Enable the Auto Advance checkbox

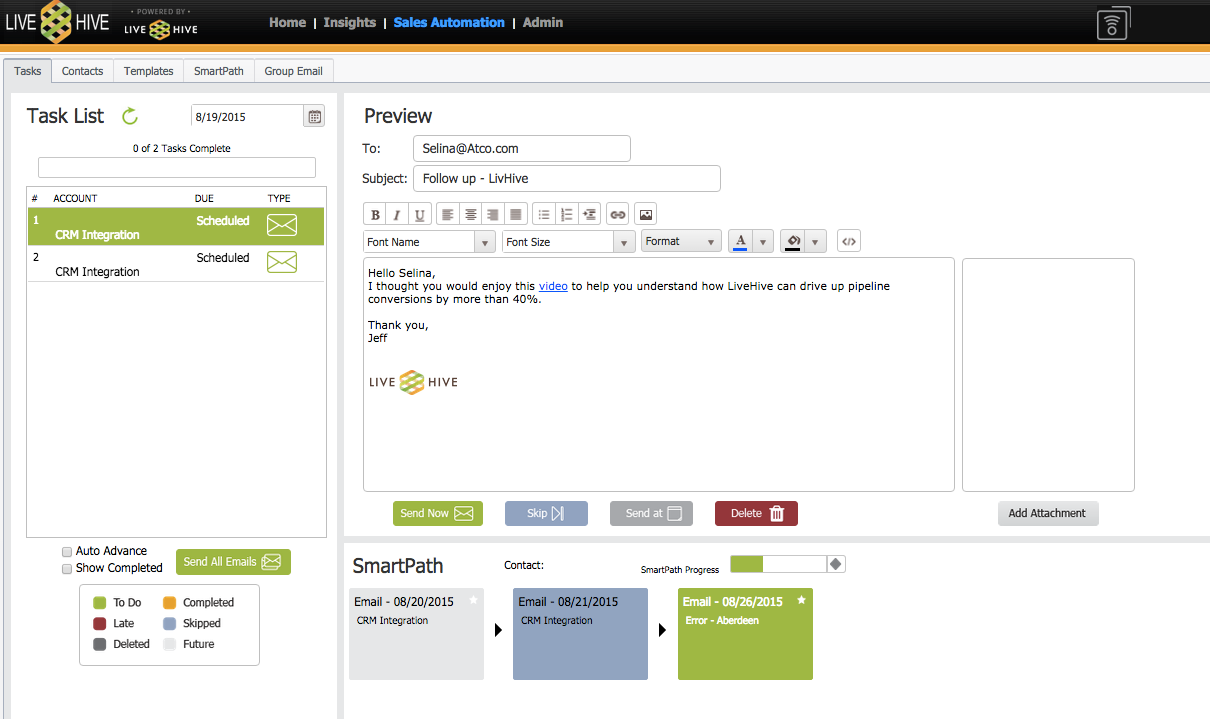click(x=67, y=551)
